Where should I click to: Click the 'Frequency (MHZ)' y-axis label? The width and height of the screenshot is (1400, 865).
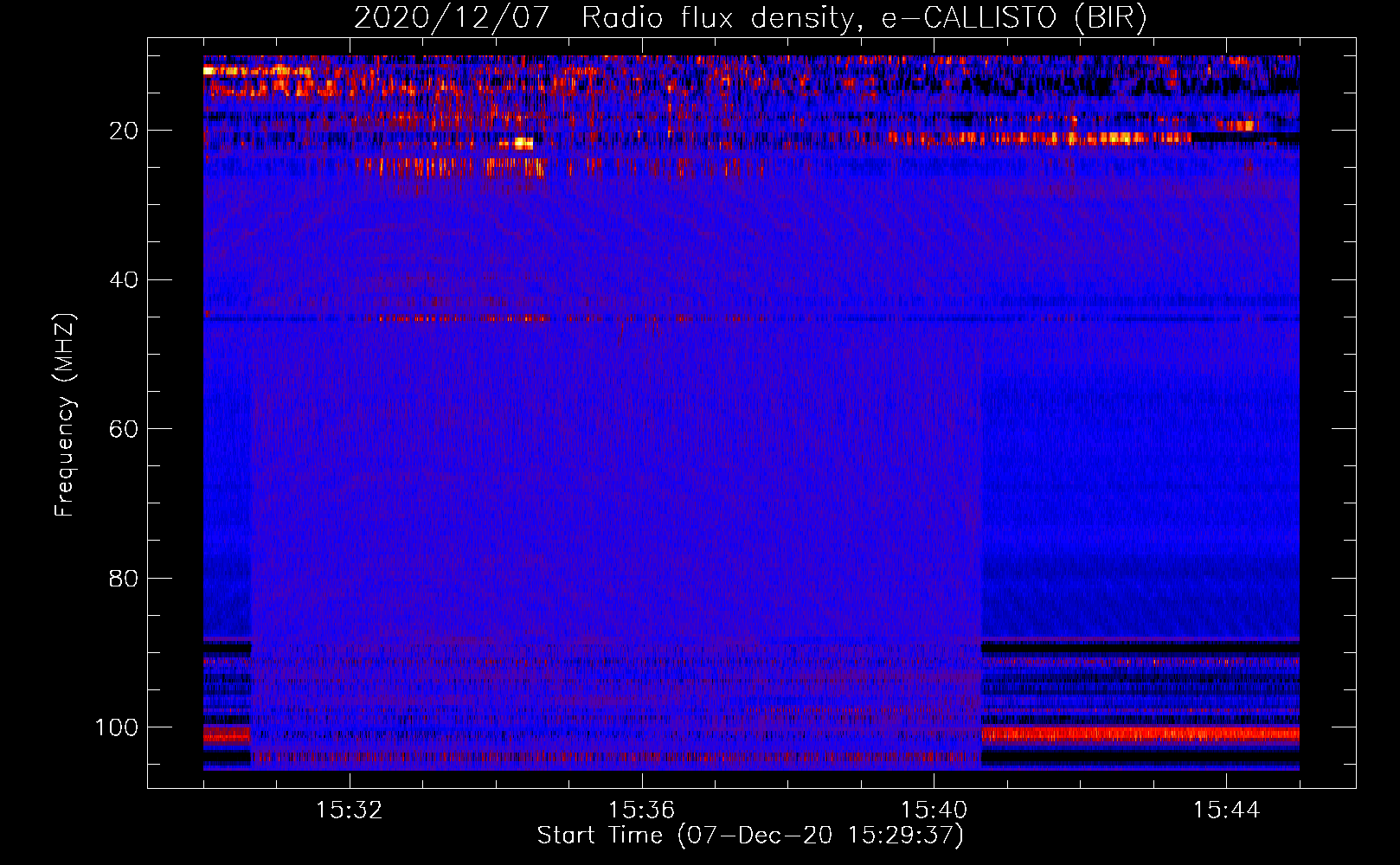[65, 415]
